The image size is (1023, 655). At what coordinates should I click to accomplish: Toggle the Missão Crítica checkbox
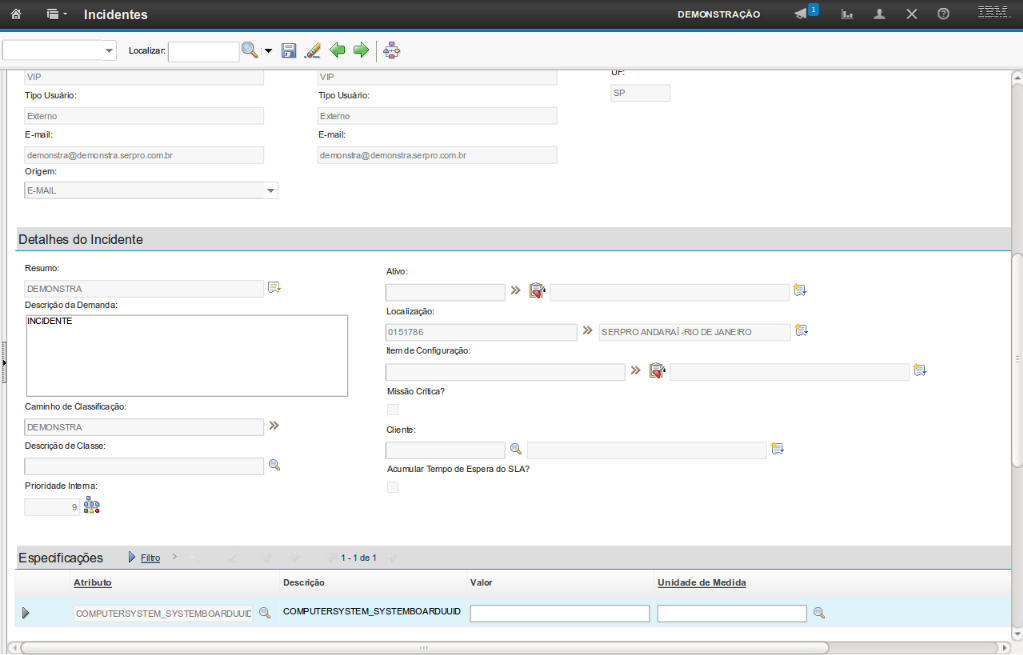392,409
